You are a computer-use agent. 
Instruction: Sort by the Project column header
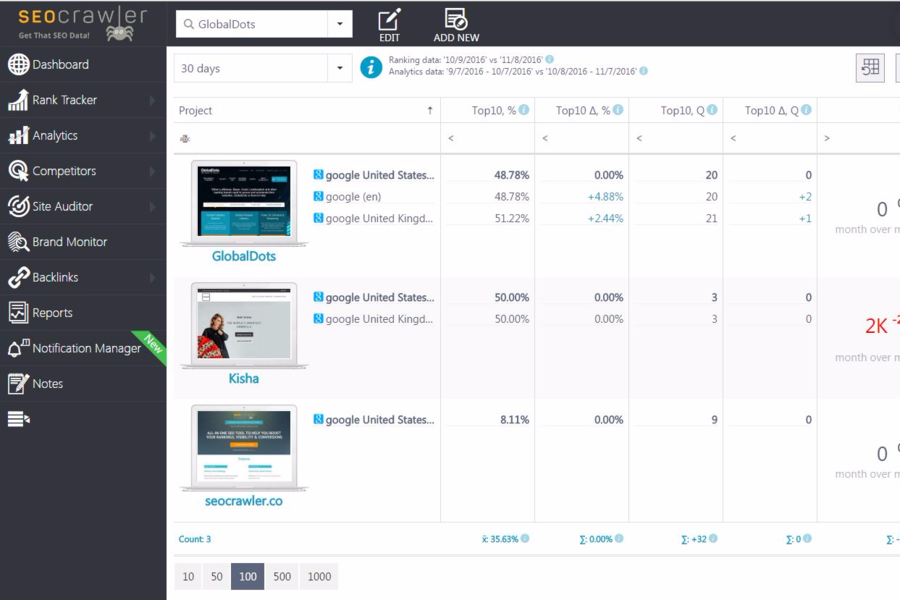click(x=196, y=110)
